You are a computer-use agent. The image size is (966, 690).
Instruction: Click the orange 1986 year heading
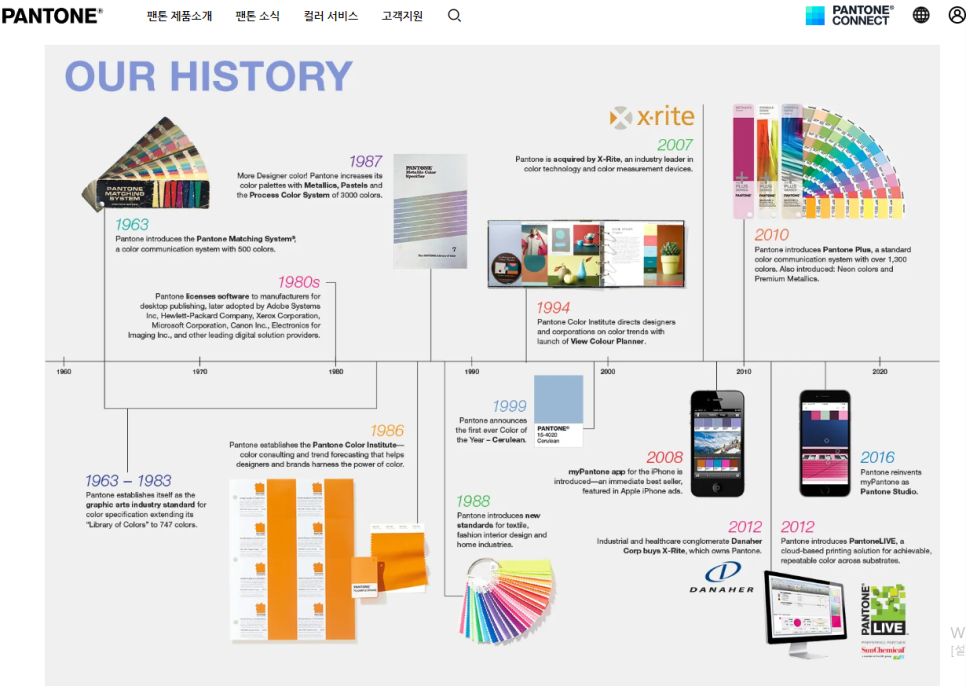point(387,431)
